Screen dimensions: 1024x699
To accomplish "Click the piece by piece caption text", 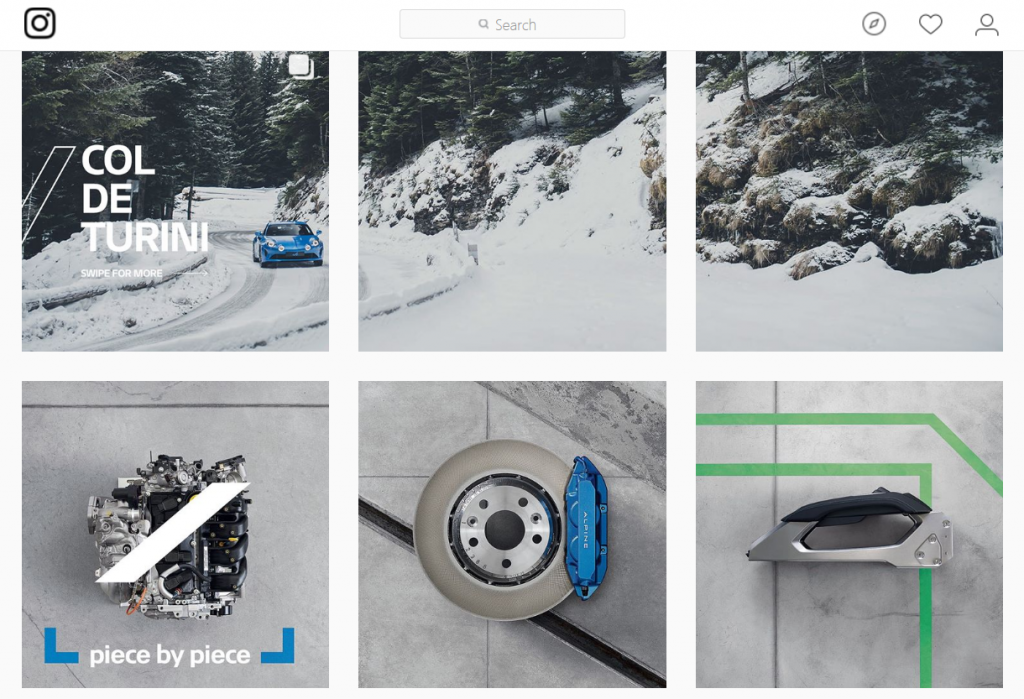I will 170,655.
